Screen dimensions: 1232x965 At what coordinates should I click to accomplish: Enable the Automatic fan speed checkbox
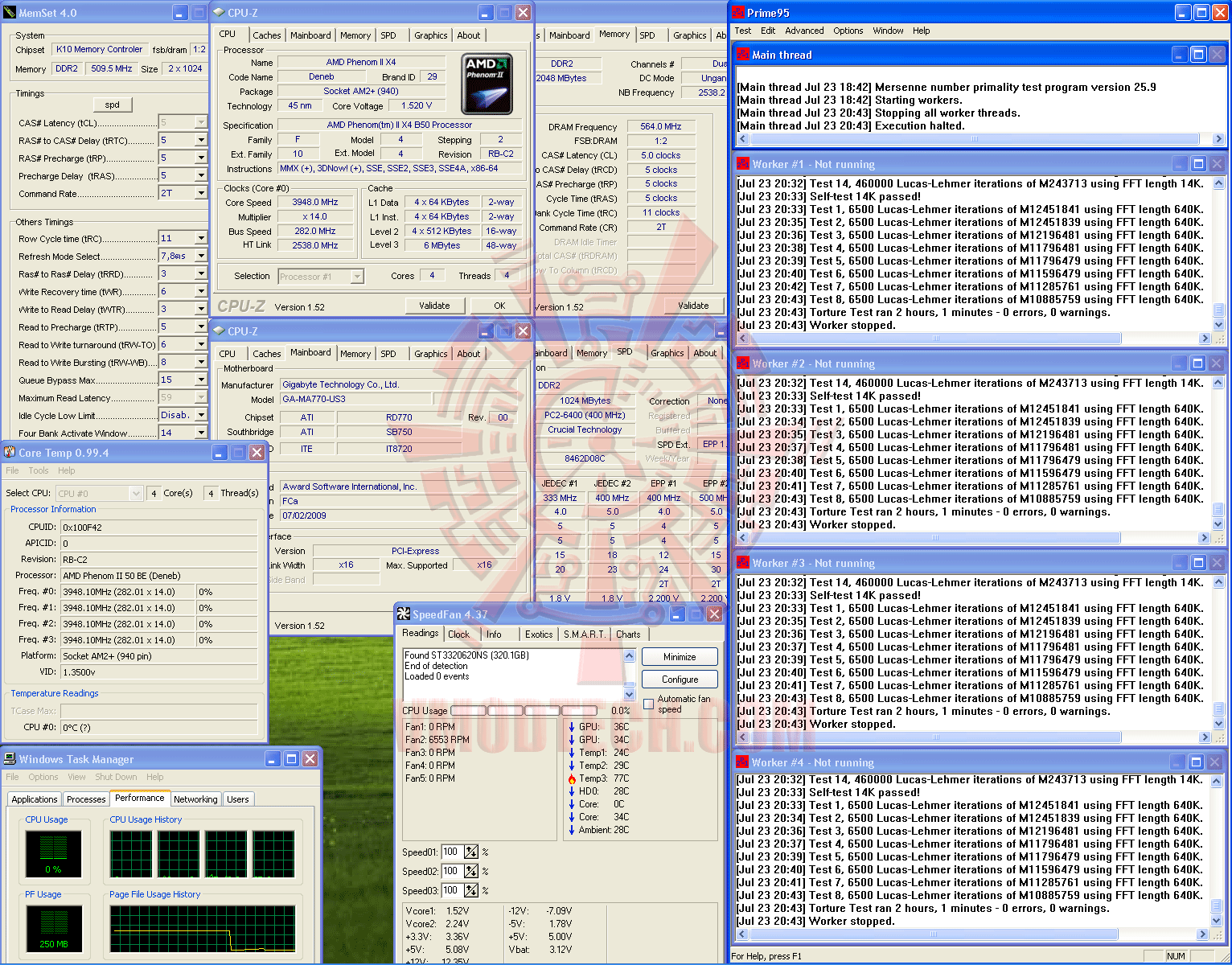pyautogui.click(x=648, y=704)
